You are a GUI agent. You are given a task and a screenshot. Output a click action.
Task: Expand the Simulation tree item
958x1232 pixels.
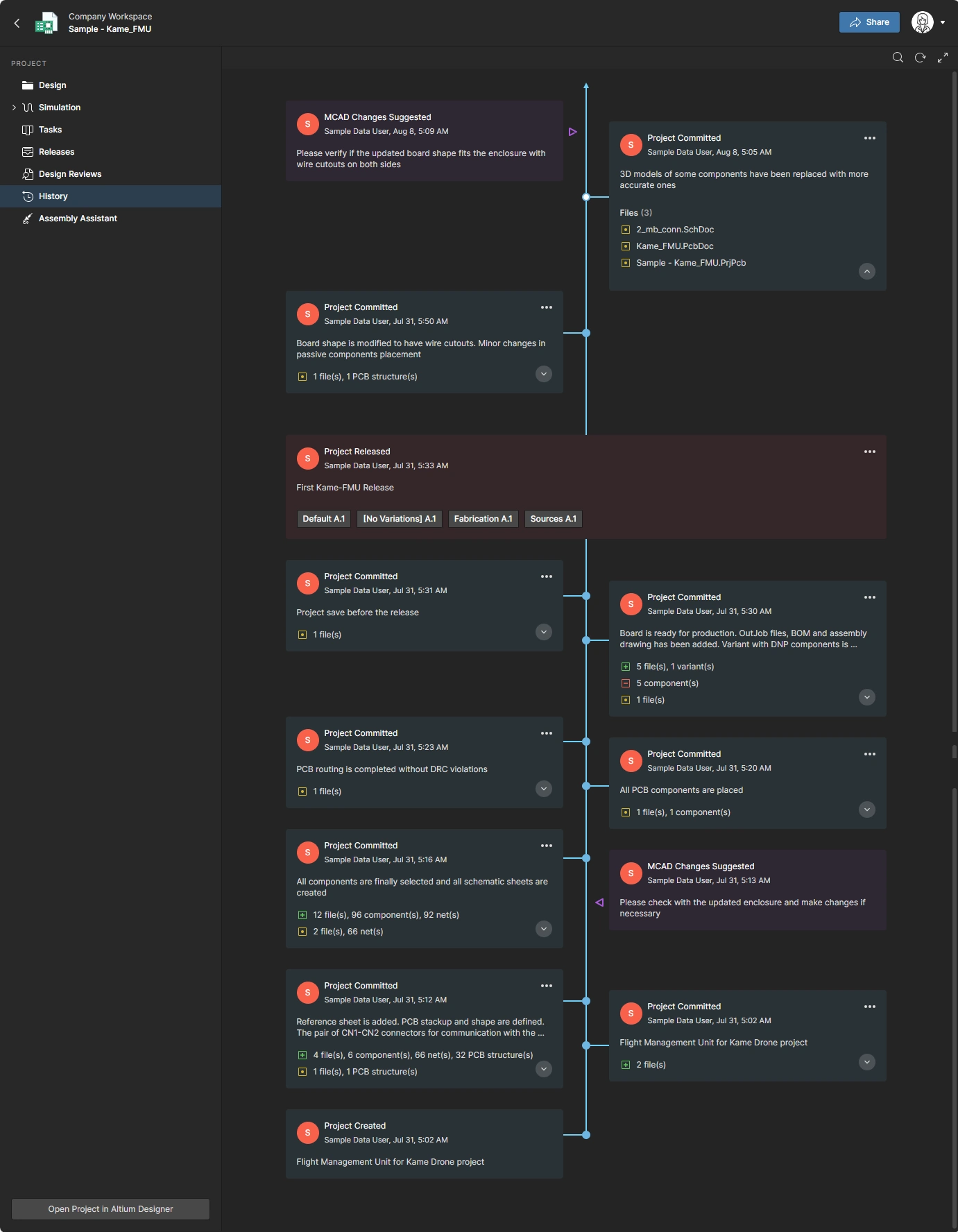coord(14,108)
